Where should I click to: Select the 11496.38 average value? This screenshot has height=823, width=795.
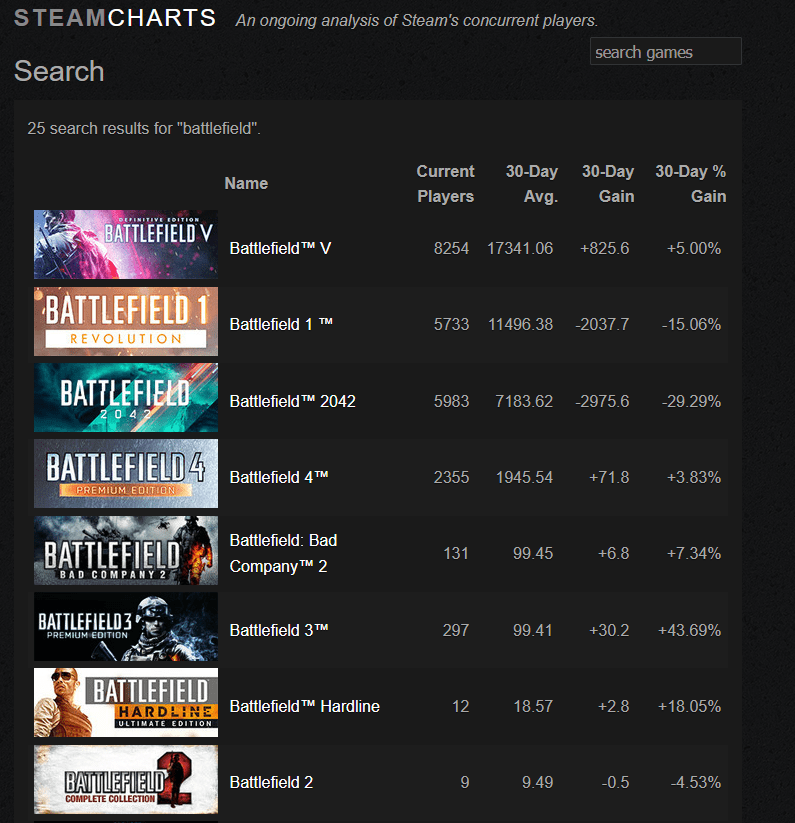[521, 324]
